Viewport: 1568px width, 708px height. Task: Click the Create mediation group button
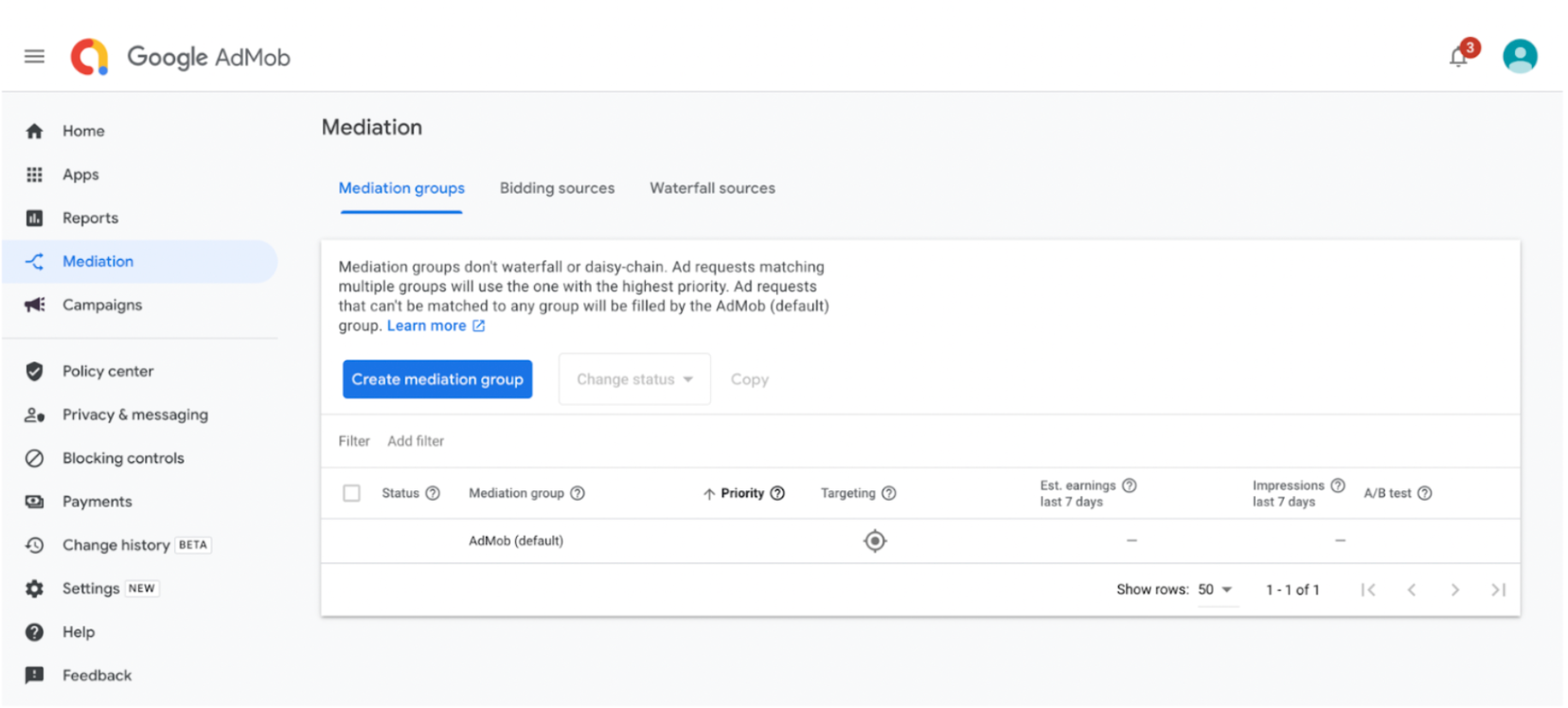[437, 380]
